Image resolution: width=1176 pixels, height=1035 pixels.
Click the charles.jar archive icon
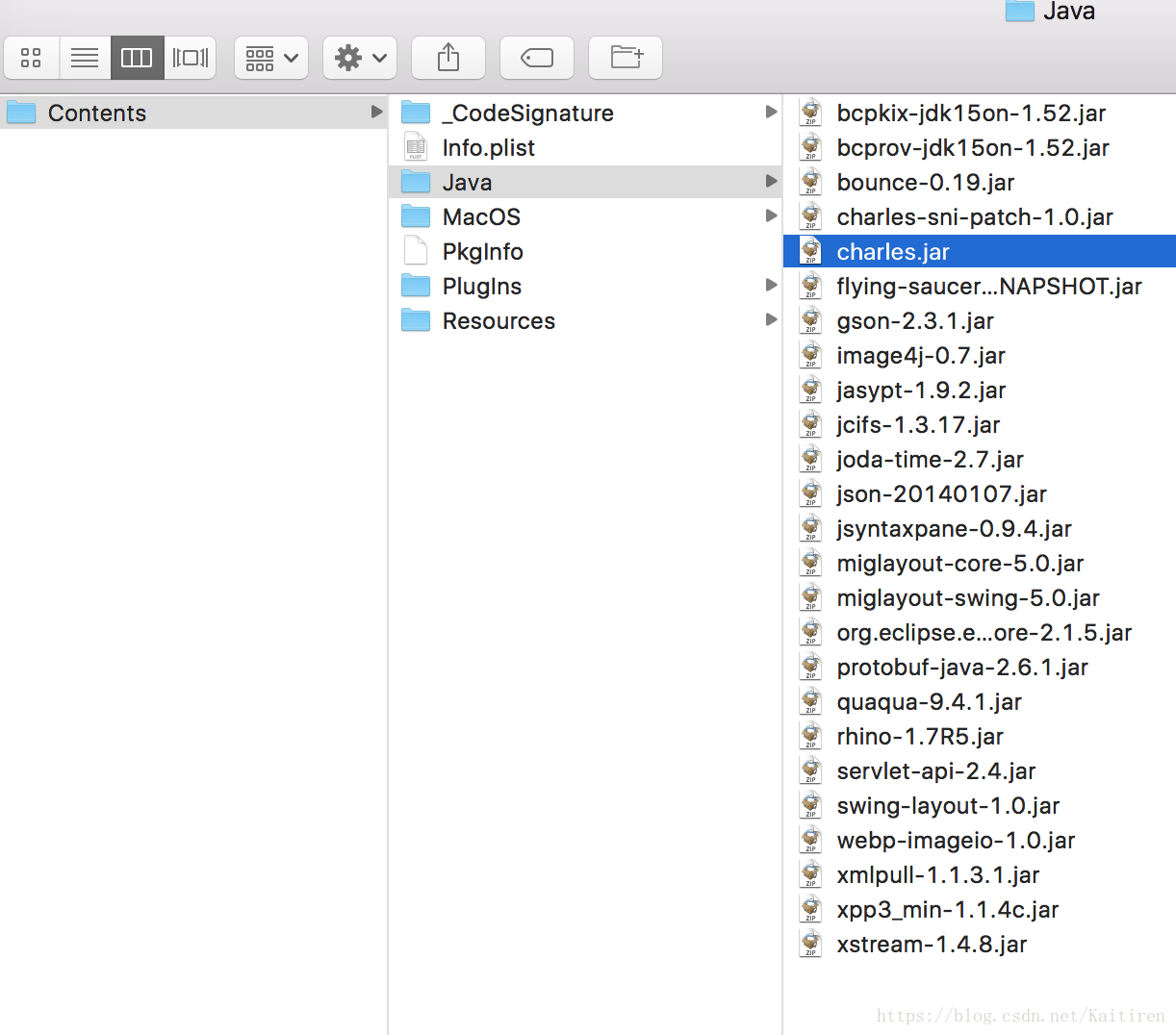(x=811, y=251)
